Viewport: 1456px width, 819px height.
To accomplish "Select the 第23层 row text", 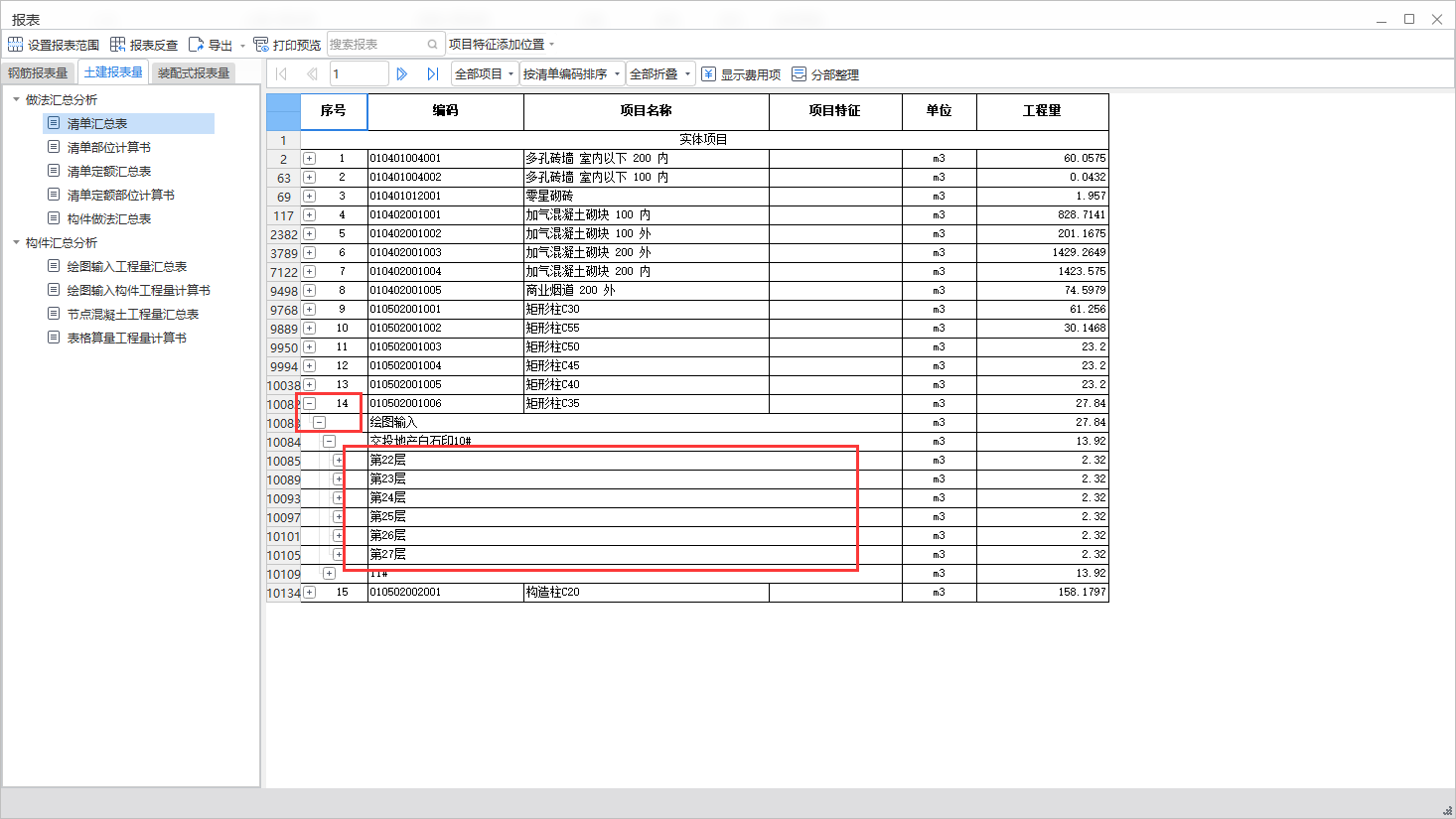I will (x=388, y=479).
